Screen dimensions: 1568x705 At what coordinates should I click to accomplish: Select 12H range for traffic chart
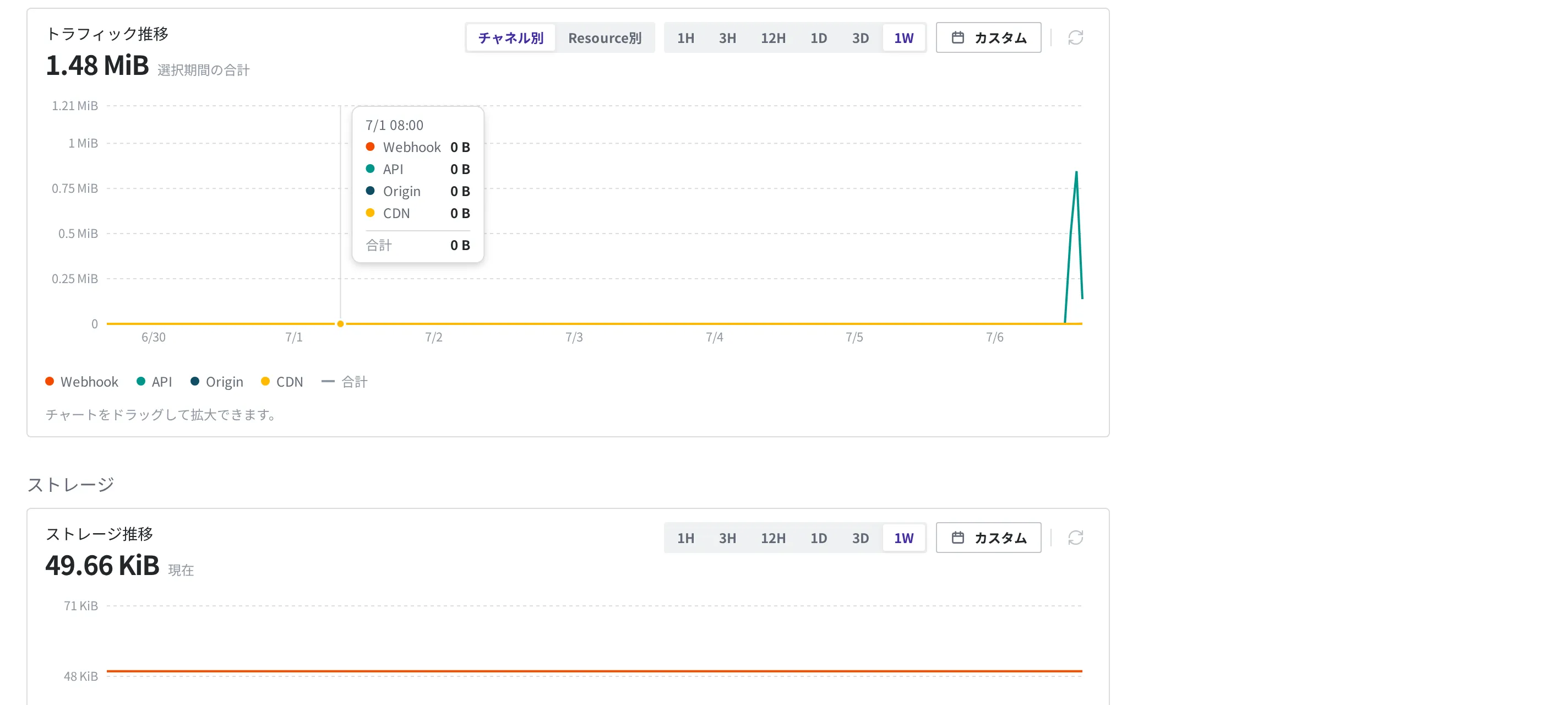coord(773,38)
